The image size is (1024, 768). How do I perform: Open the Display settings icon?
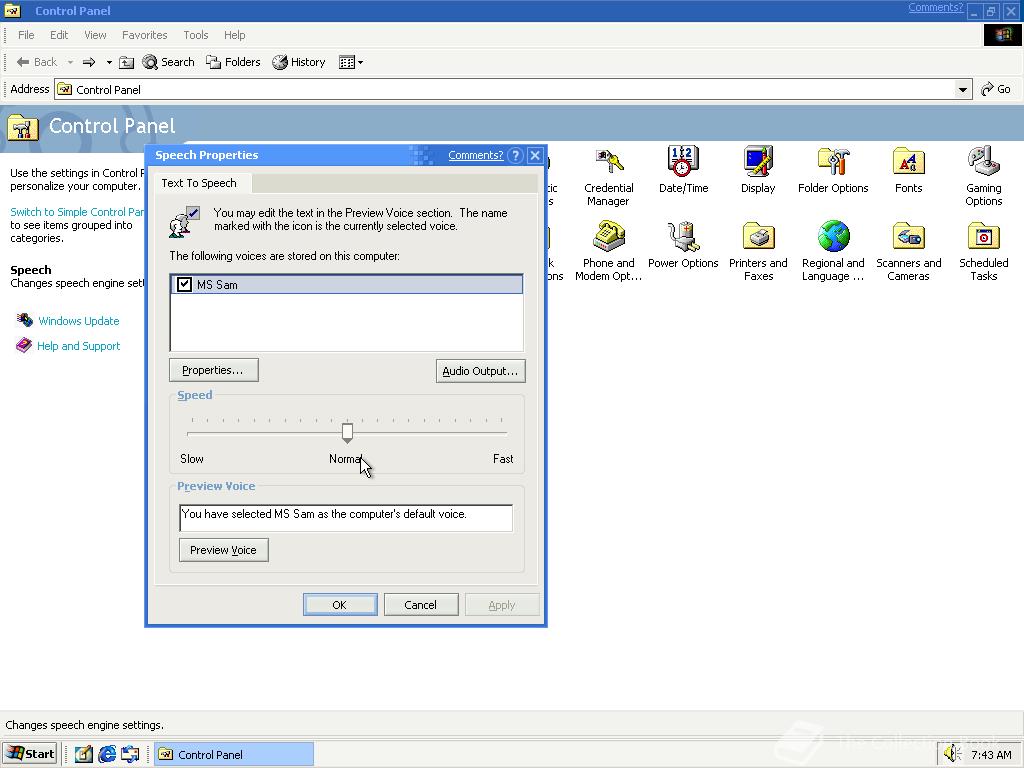point(758,170)
